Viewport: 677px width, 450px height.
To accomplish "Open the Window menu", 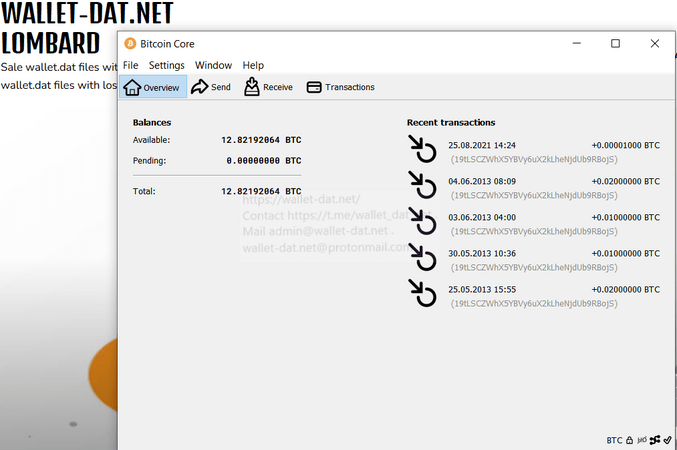I will 213,65.
